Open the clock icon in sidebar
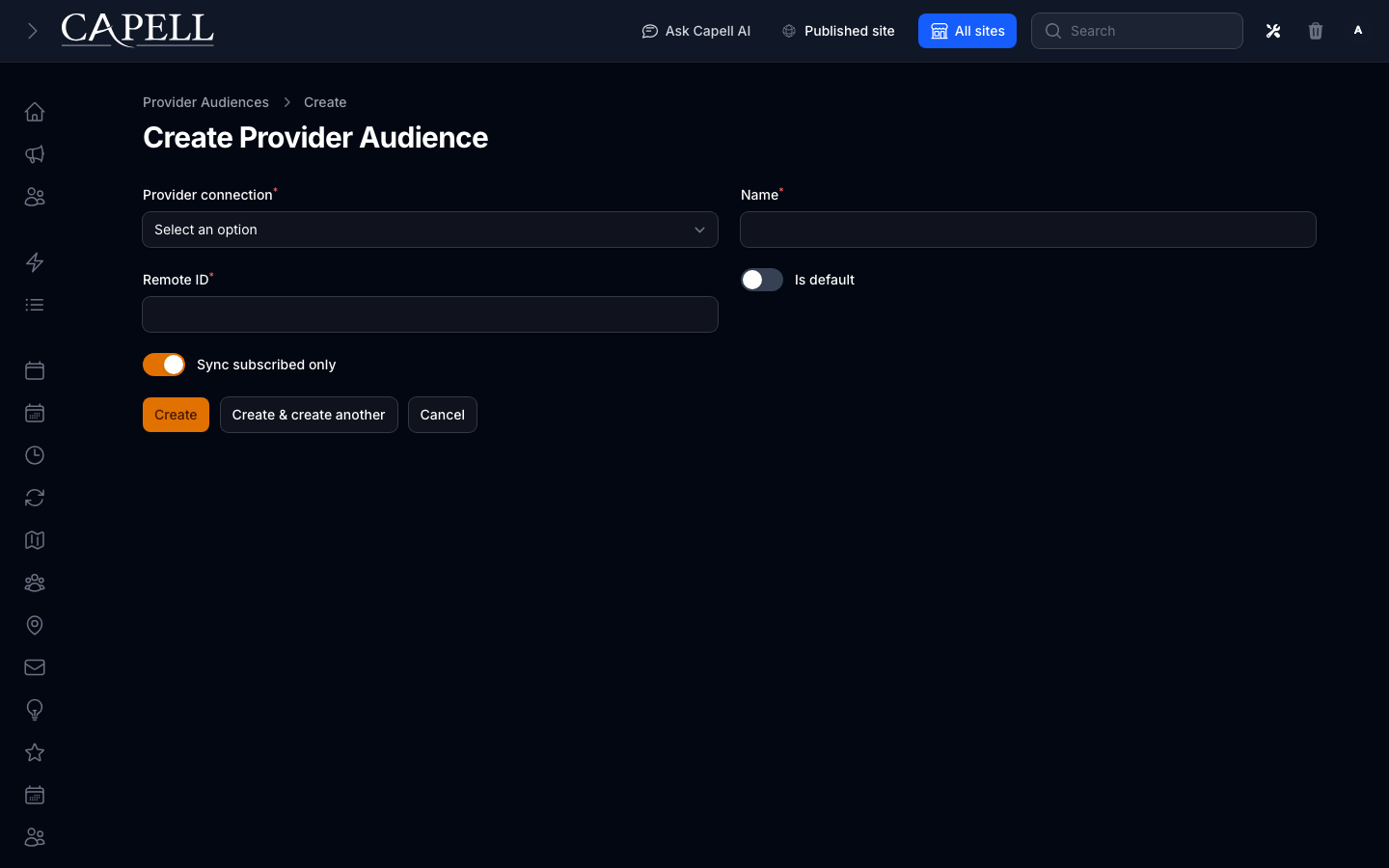This screenshot has width=1389, height=868. click(35, 455)
